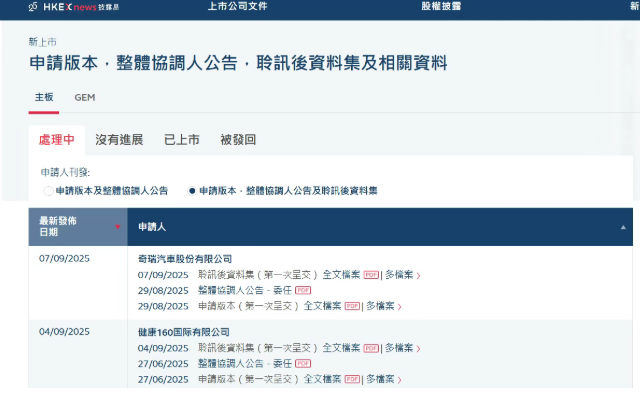The image size is (640, 408).
Task: Select 處理中 status tab
Action: (x=57, y=140)
